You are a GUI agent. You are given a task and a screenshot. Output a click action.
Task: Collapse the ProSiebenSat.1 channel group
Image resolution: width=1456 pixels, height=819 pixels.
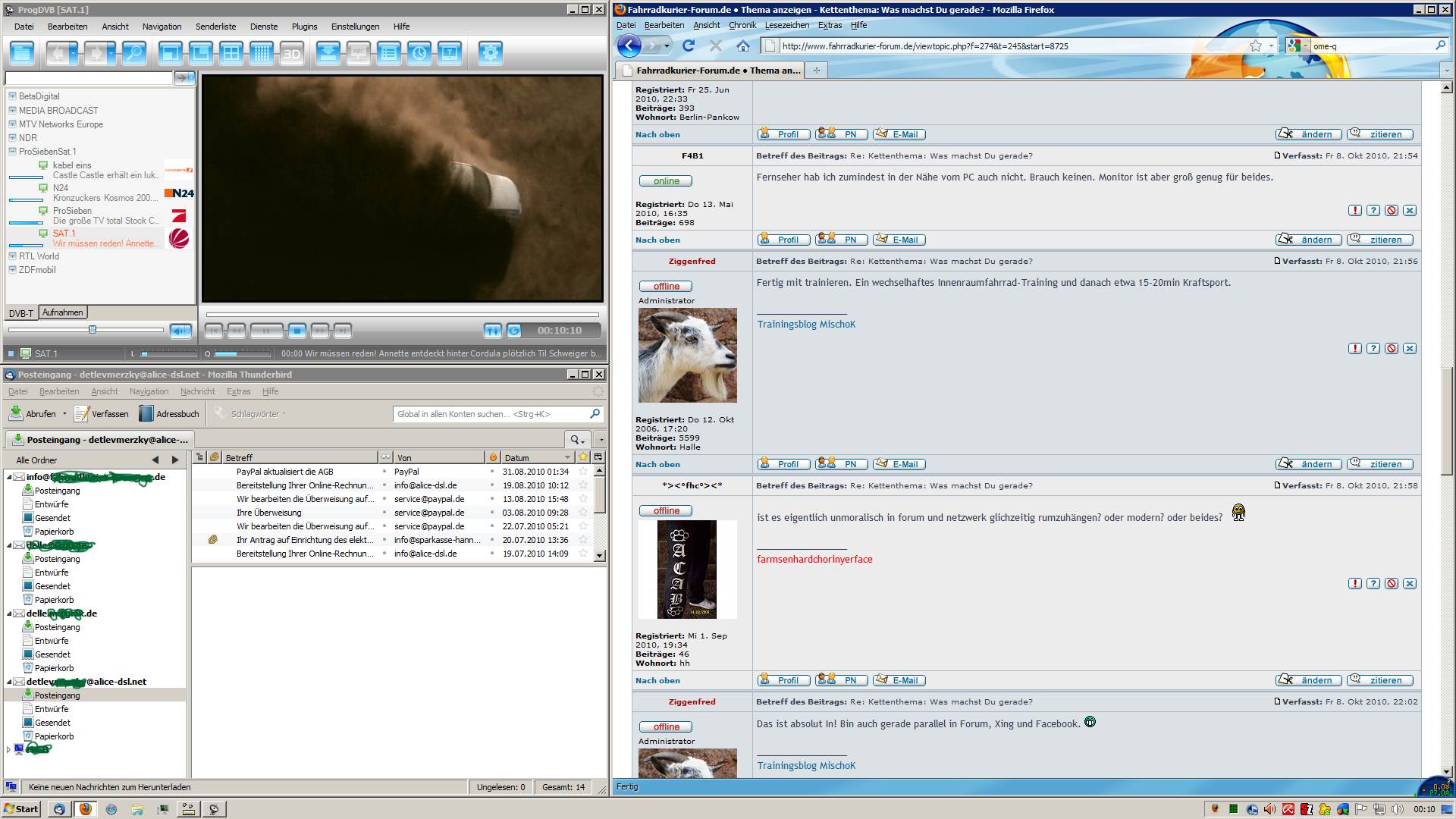pyautogui.click(x=12, y=152)
